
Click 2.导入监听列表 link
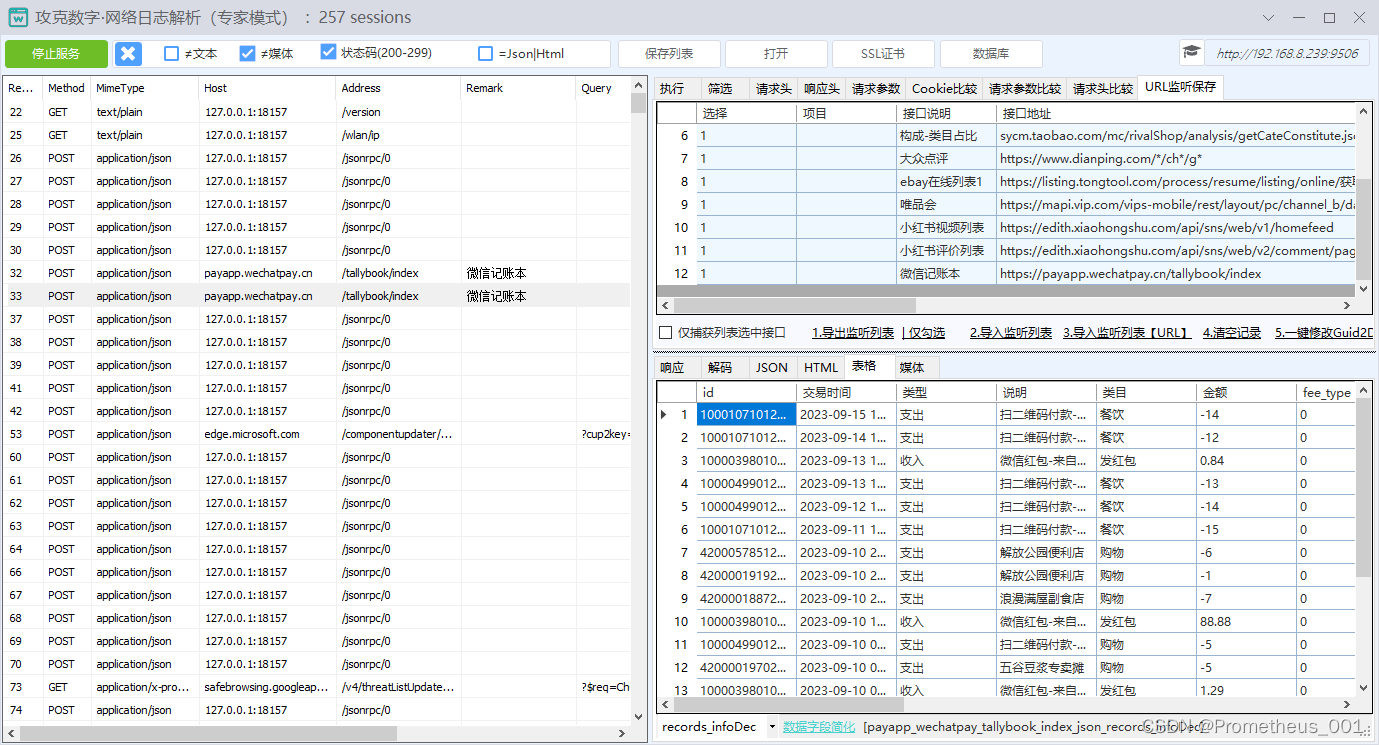pos(1011,333)
